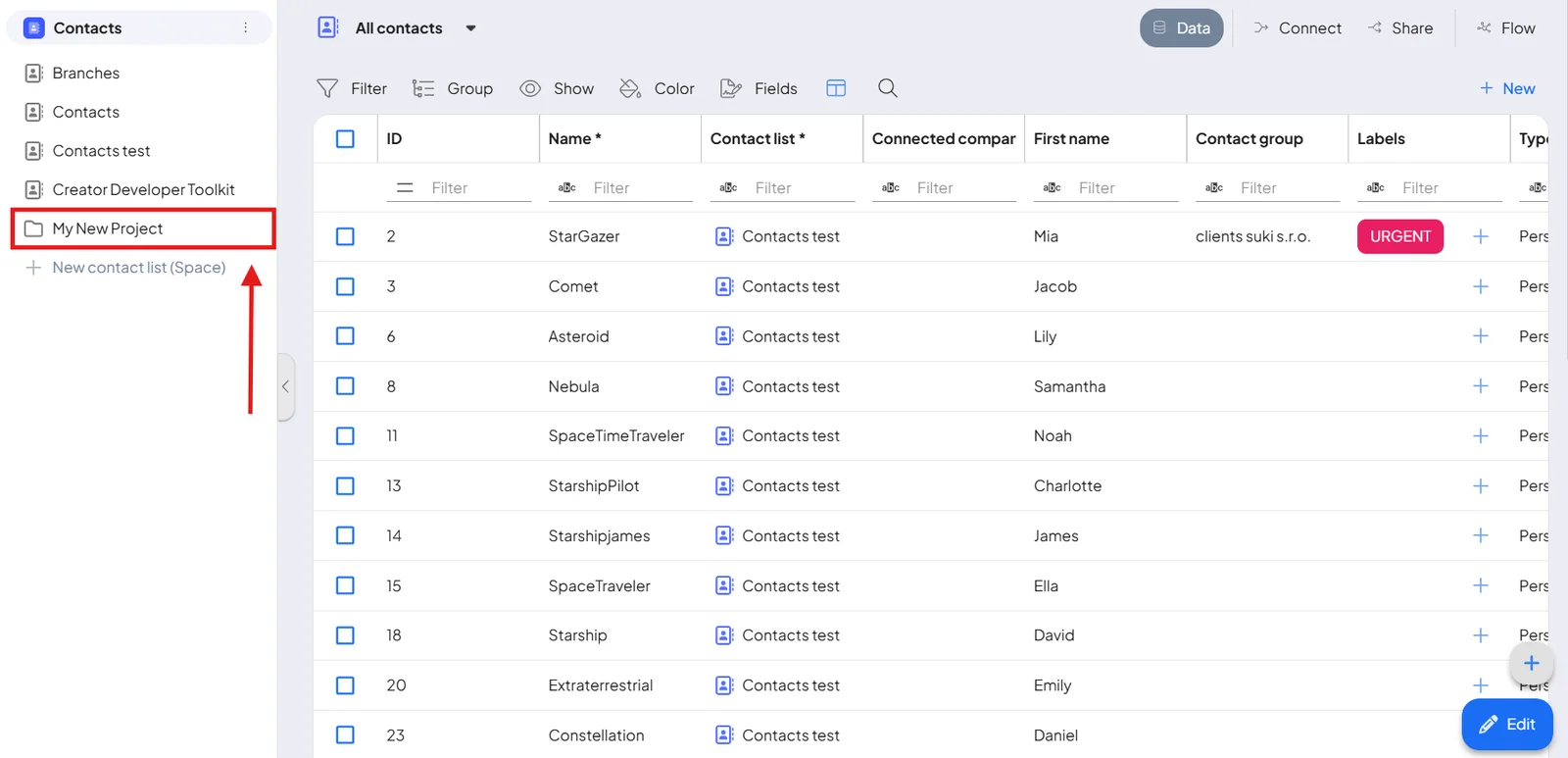Click the clients suki s.r.o. group cell
The image size is (1568, 758).
pyautogui.click(x=1252, y=236)
